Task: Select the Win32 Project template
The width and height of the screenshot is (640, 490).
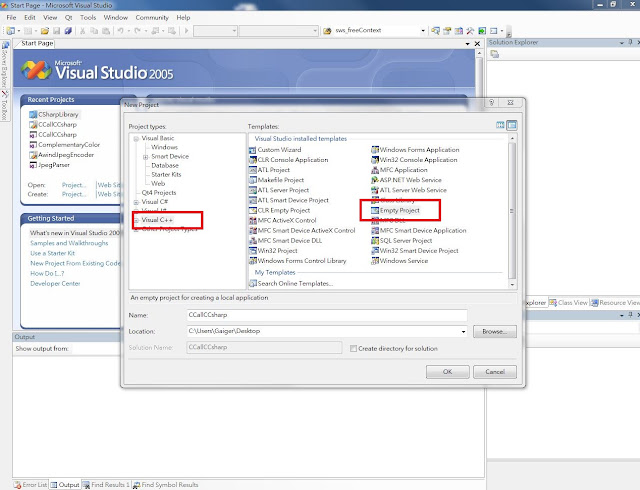Action: pos(273,251)
